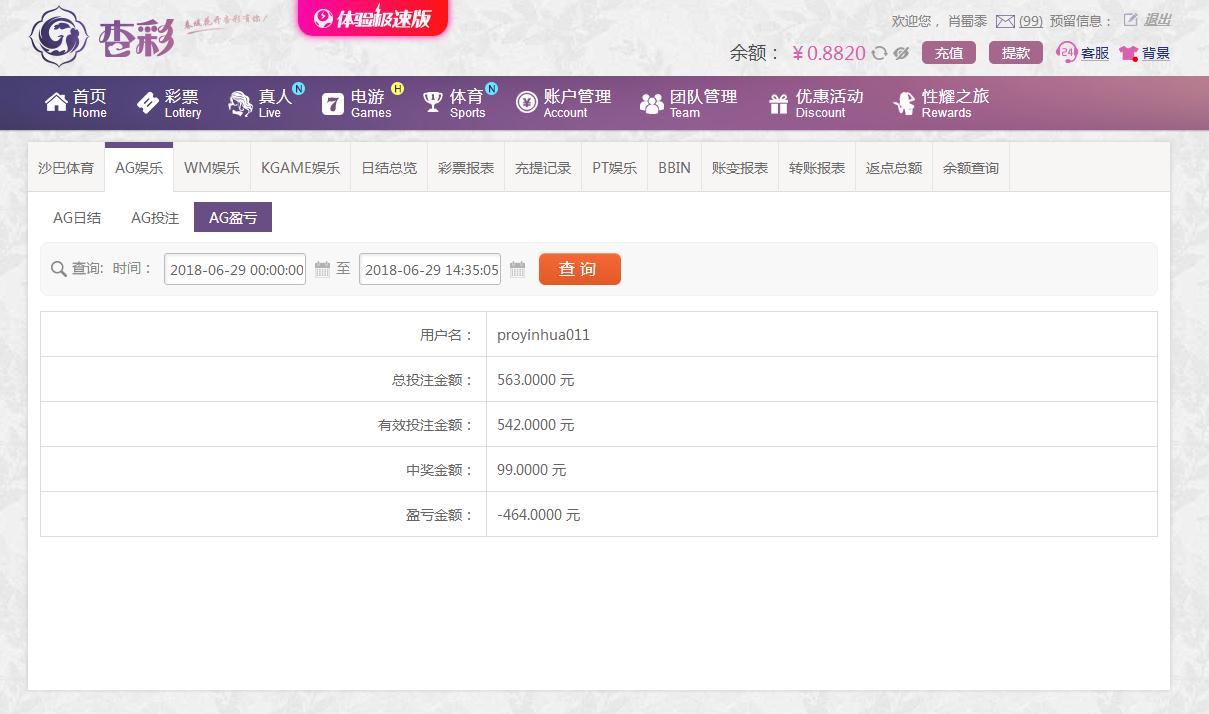The image size is (1209, 714).
Task: Hide the balance with the eye icon
Action: tap(901, 53)
